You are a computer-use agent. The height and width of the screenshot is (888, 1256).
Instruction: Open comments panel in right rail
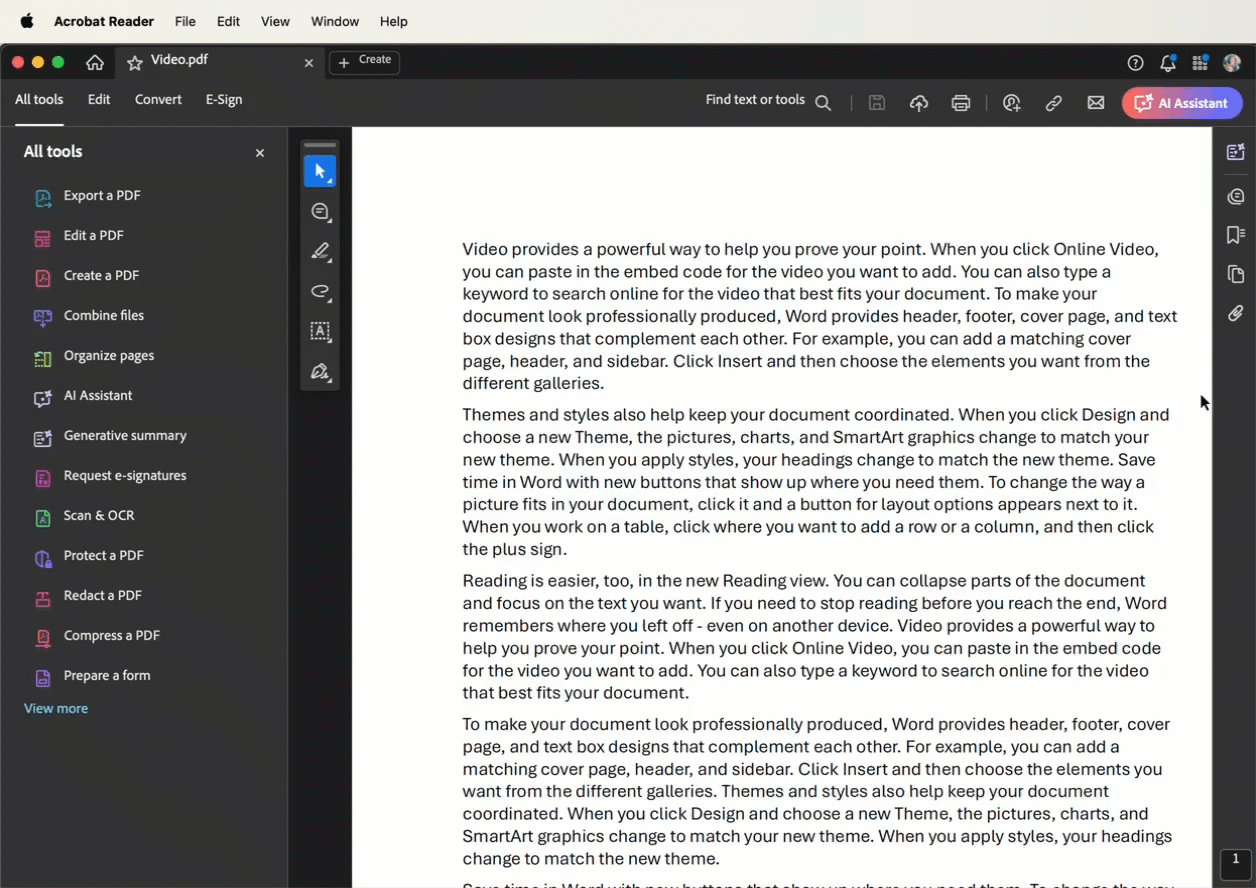click(x=1236, y=196)
